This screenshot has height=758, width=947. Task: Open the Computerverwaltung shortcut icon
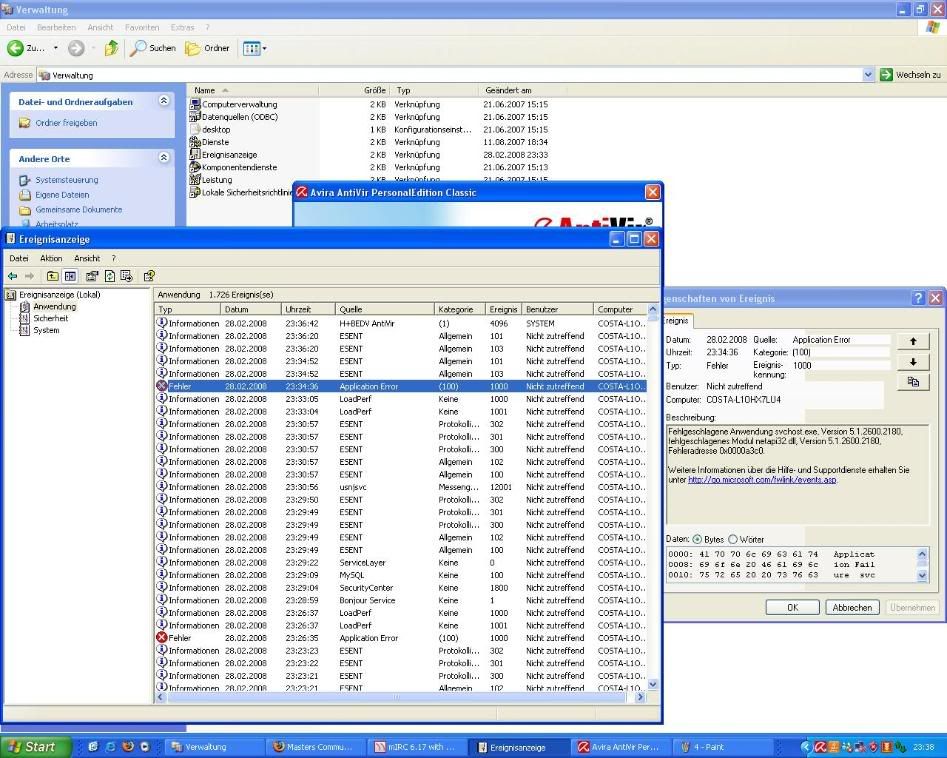click(194, 104)
